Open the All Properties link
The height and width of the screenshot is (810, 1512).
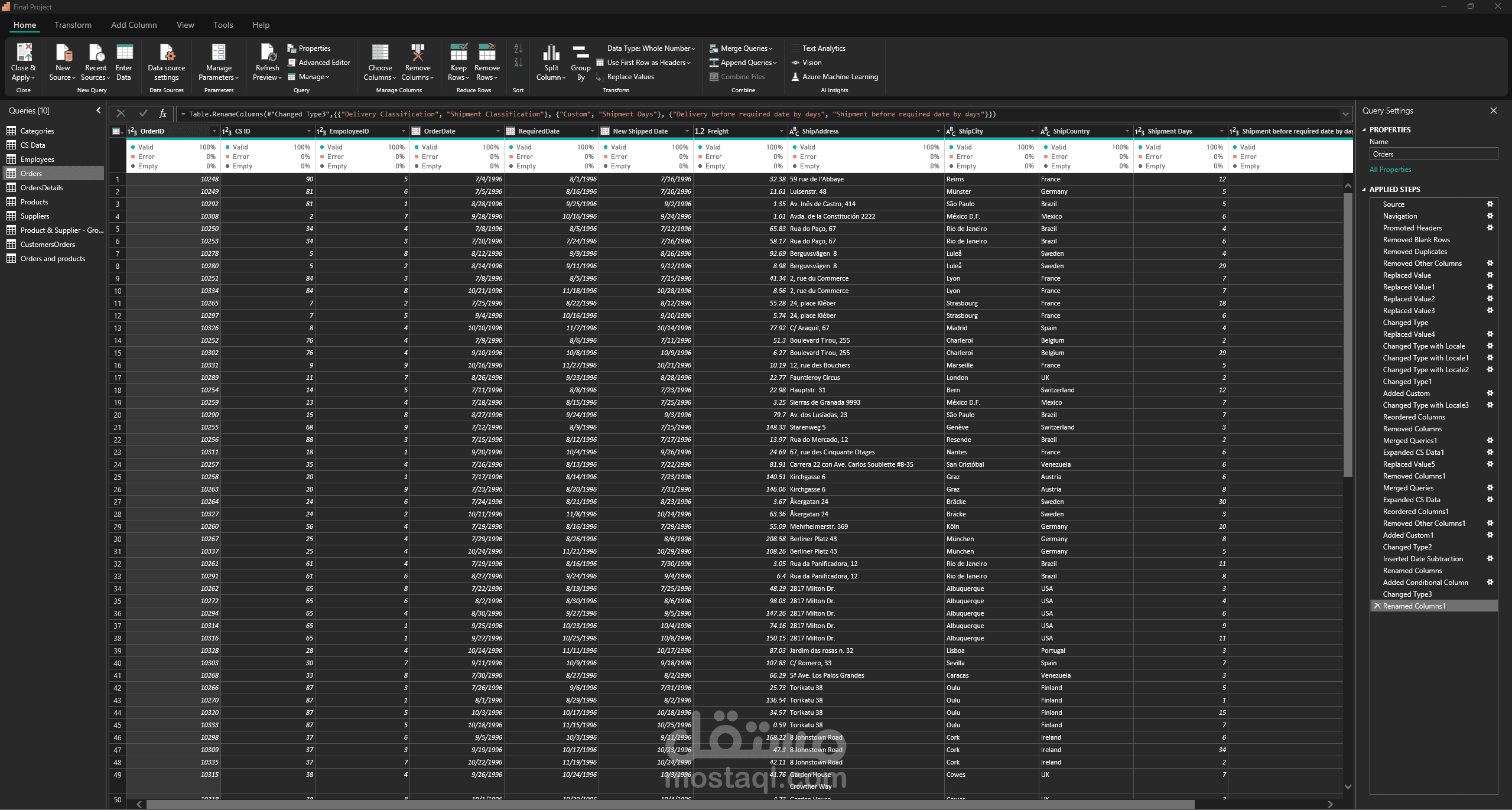pyautogui.click(x=1390, y=170)
